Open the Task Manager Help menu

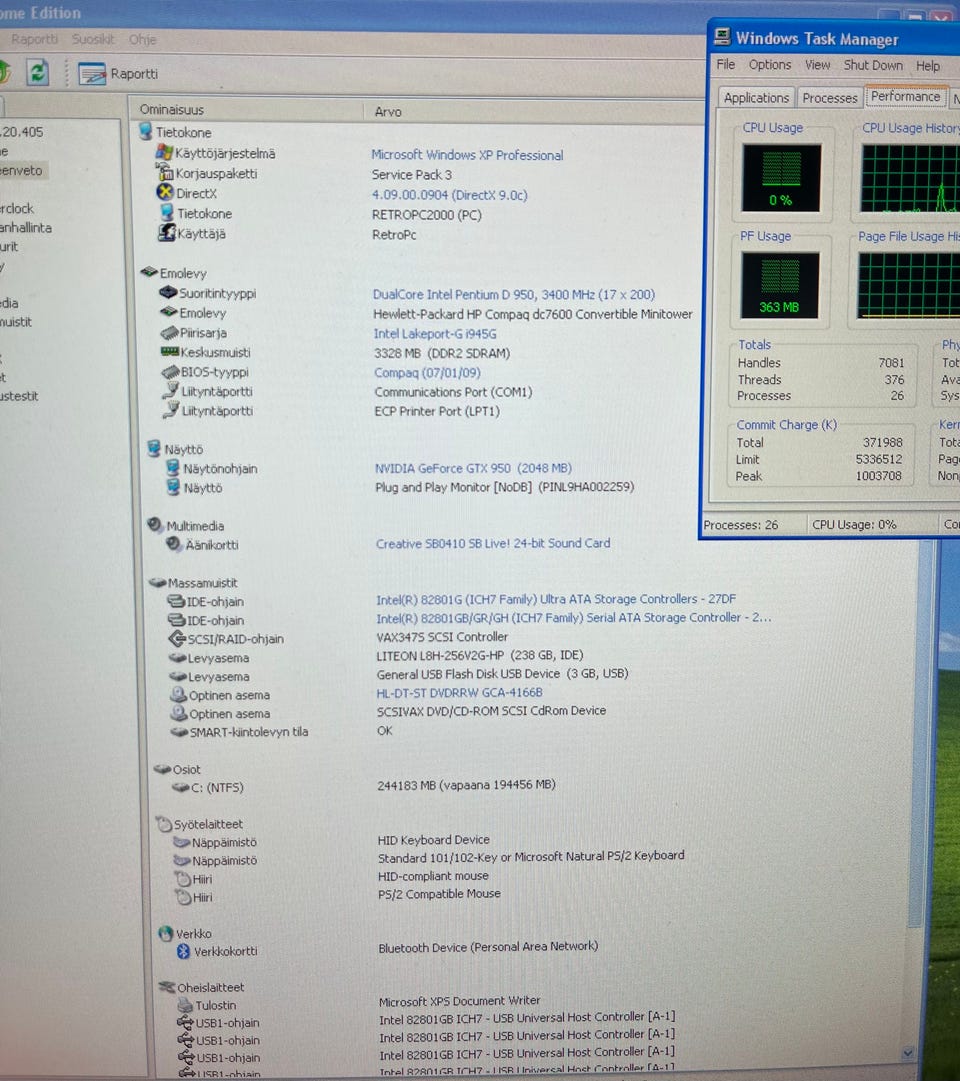[x=928, y=66]
